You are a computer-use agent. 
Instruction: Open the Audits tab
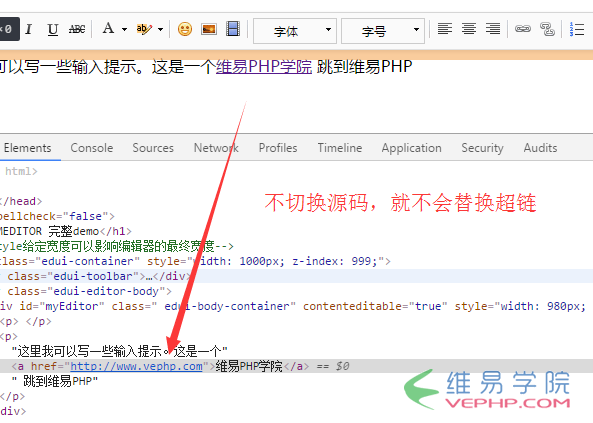point(540,148)
